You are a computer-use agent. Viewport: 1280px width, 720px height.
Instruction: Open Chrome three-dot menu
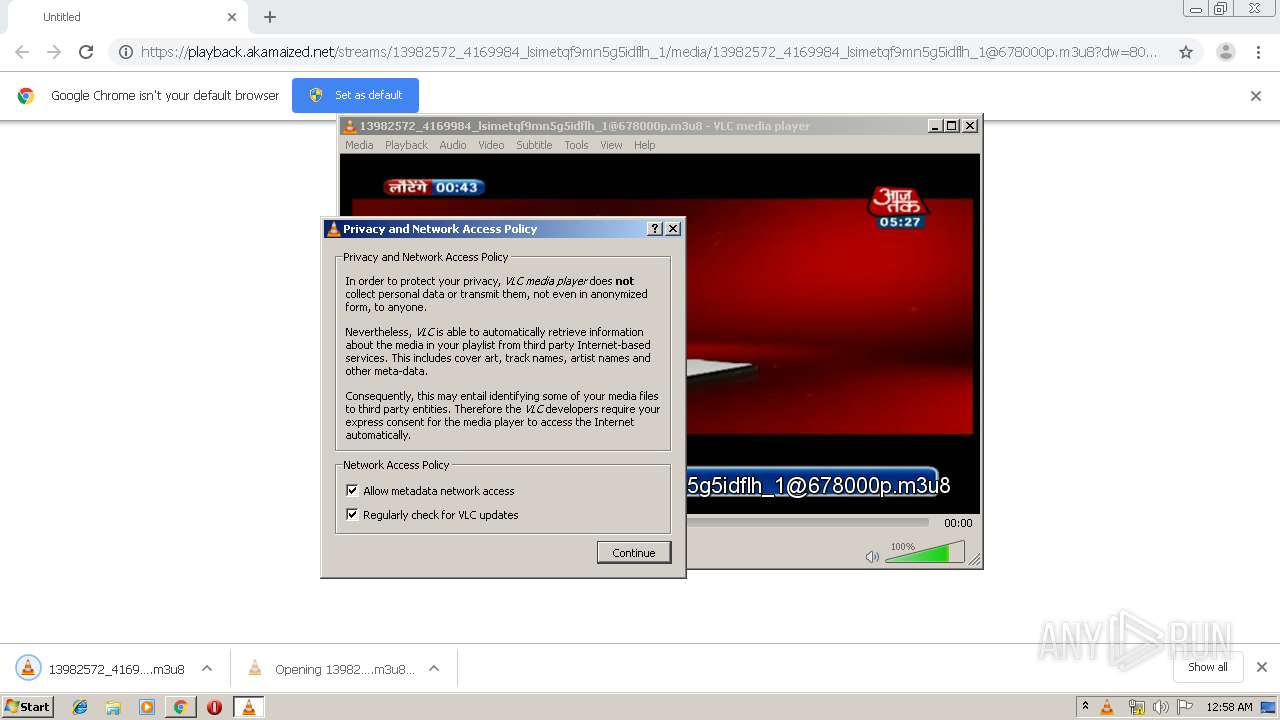(1258, 52)
